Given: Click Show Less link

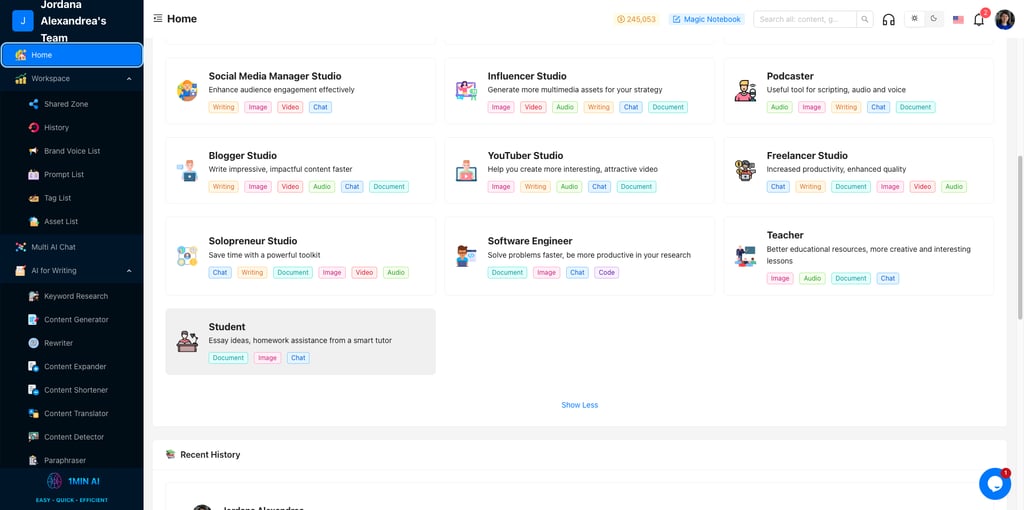Looking at the screenshot, I should pos(579,405).
